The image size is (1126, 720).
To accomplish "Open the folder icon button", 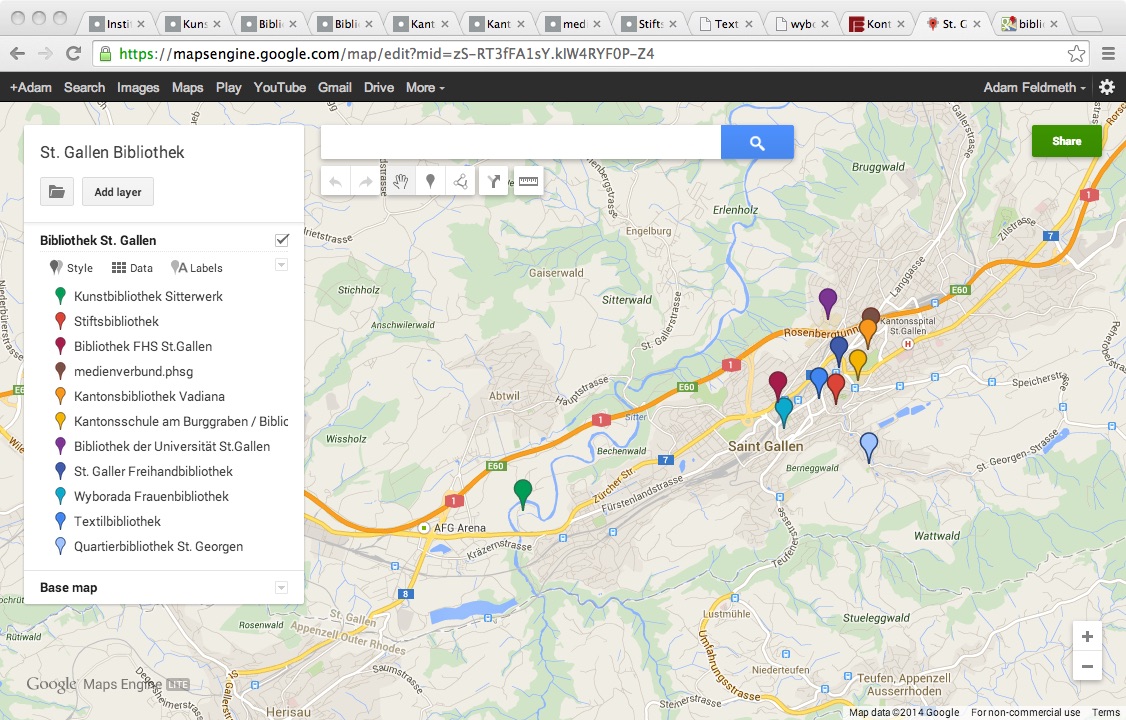I will (57, 192).
